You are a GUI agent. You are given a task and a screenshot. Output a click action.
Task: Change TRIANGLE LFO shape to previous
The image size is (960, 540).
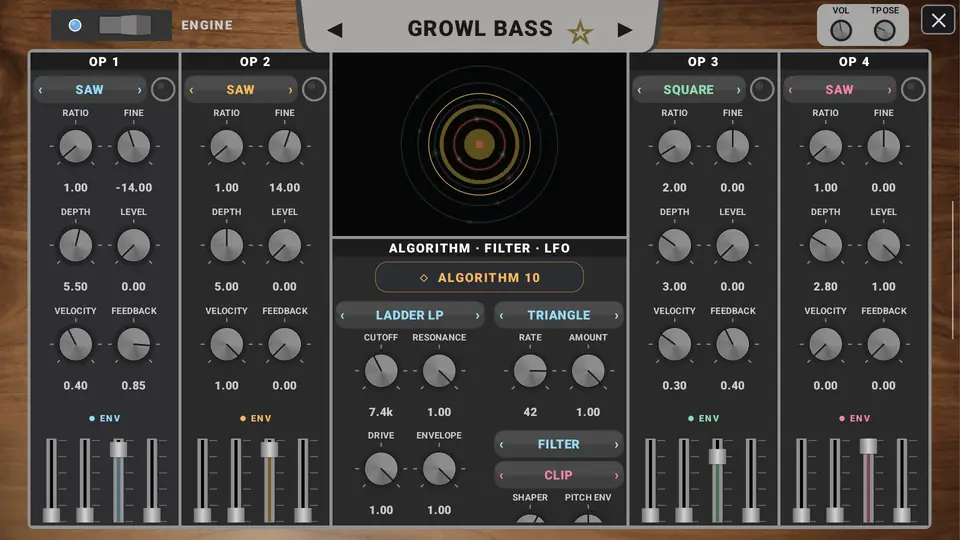[501, 316]
